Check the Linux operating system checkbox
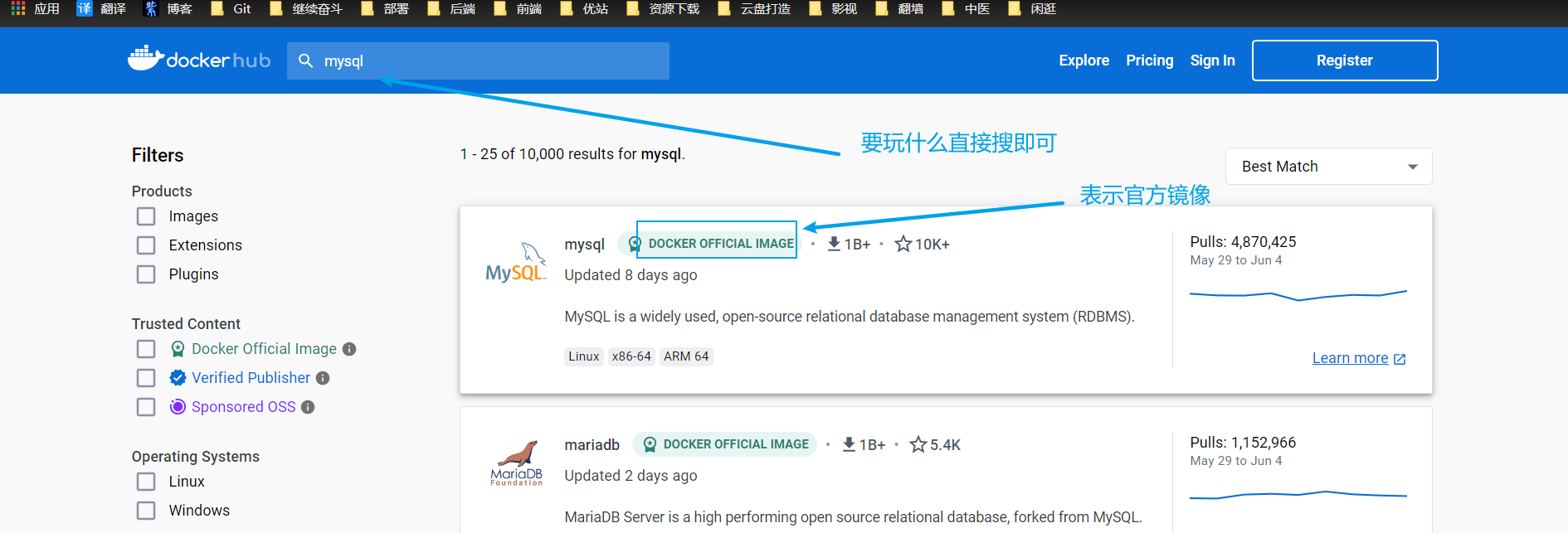This screenshot has width=1568, height=533. (x=146, y=482)
